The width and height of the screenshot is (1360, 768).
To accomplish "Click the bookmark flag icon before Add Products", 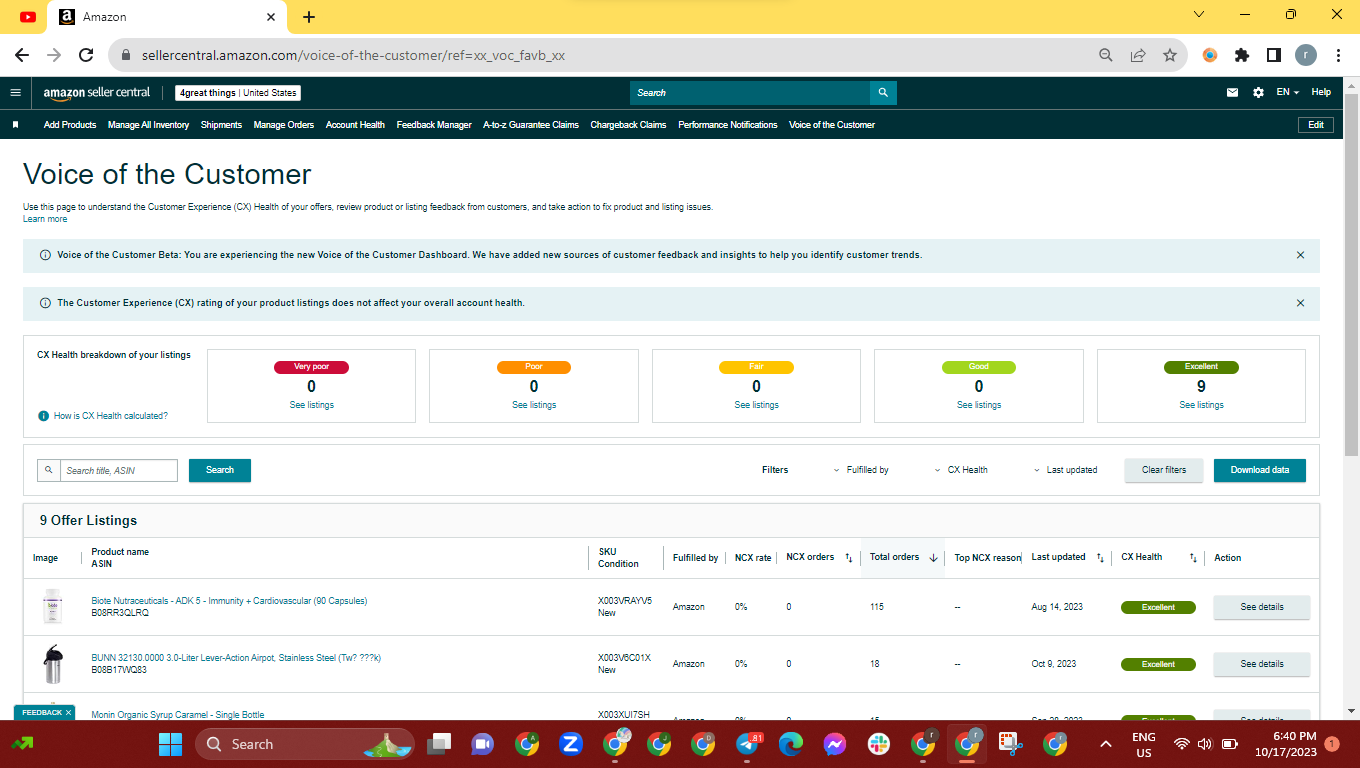I will tap(15, 125).
